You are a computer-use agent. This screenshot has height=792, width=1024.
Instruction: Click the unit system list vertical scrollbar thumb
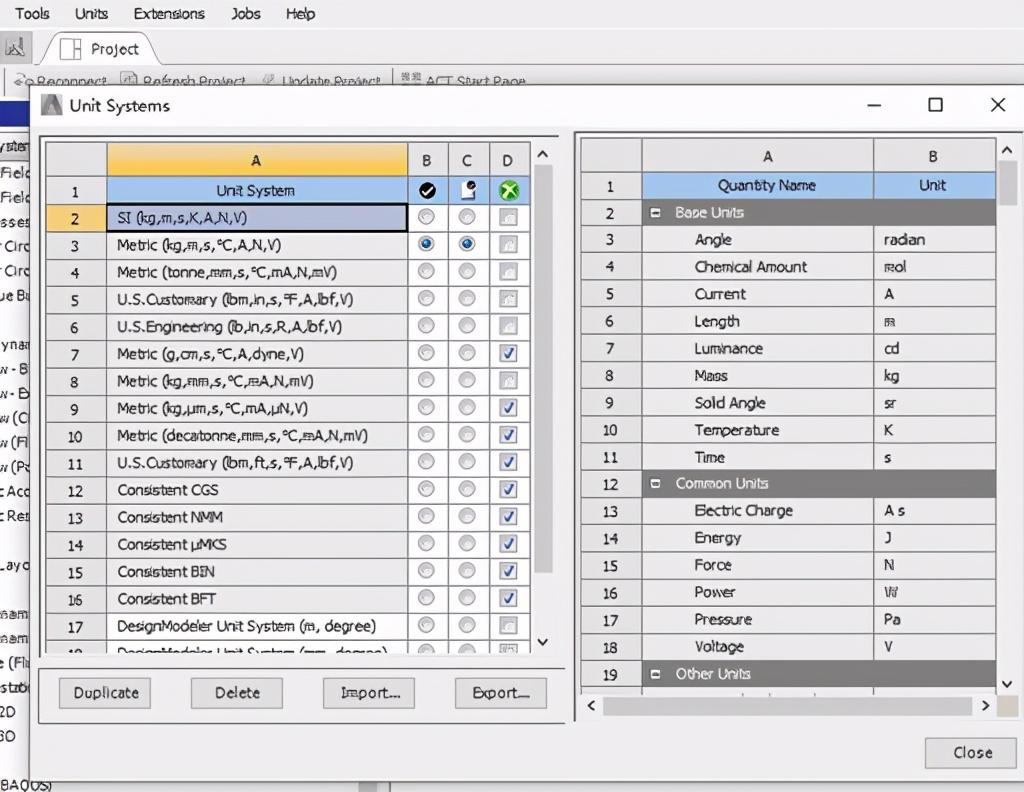[x=543, y=369]
